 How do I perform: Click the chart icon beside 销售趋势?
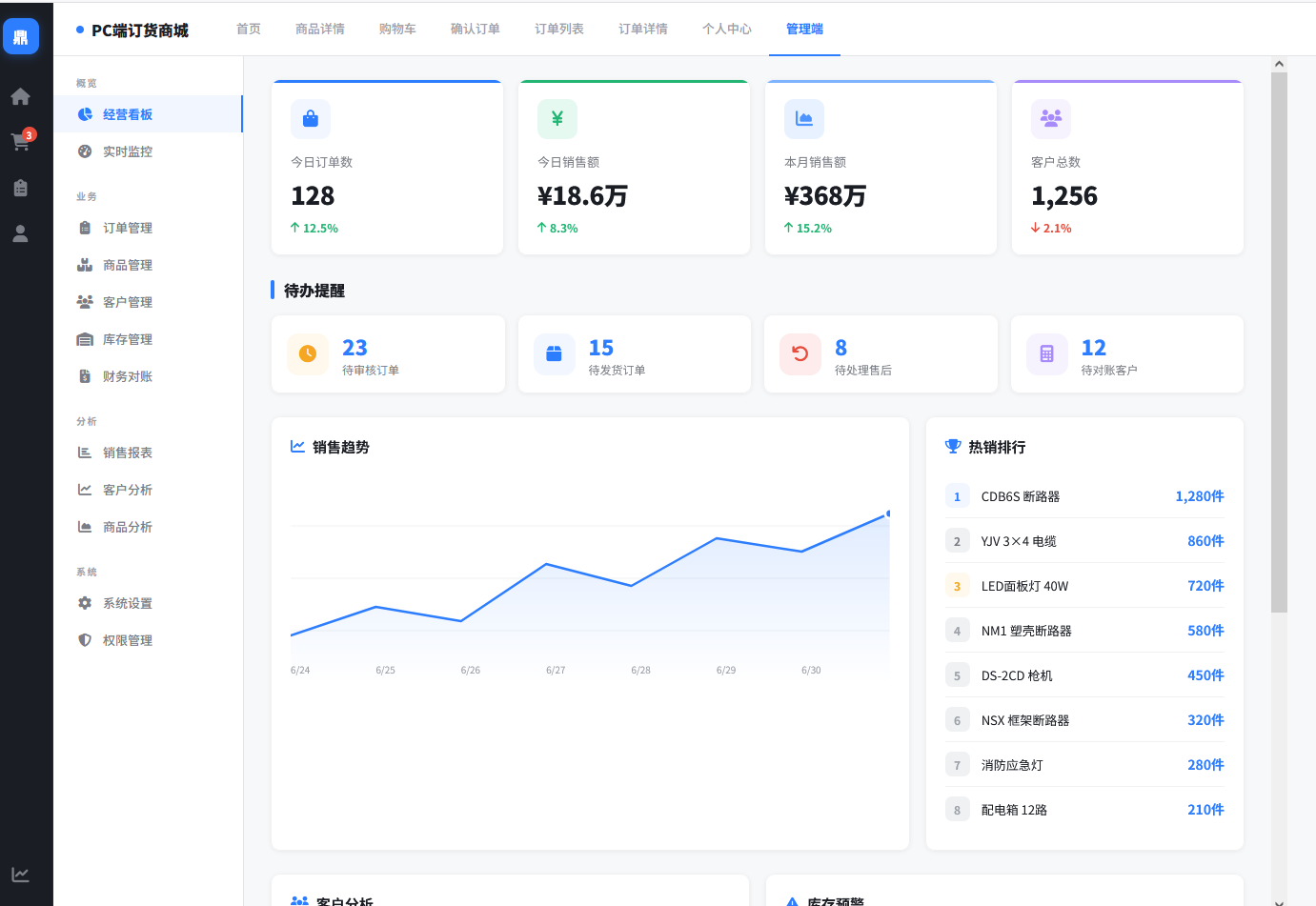pos(298,446)
